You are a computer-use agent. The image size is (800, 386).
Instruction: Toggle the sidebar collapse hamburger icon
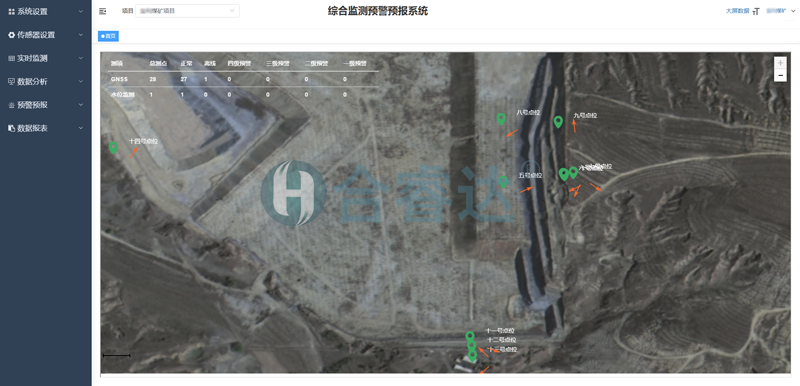[103, 11]
